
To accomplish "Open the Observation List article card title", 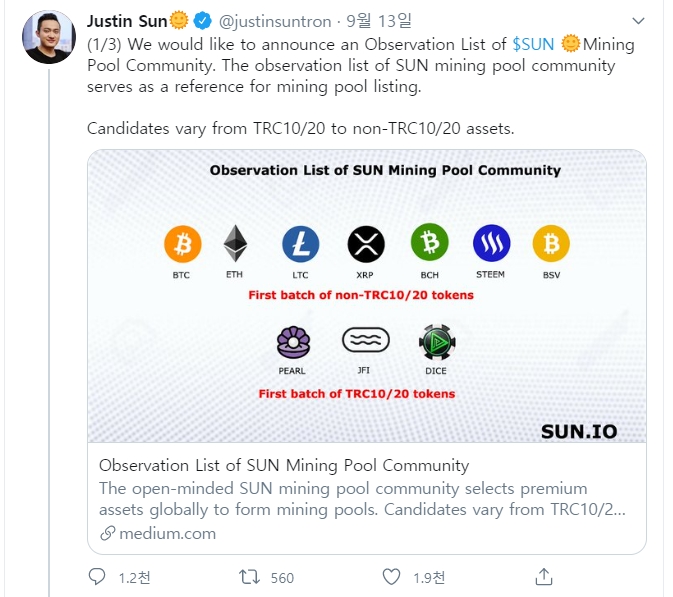I will [284, 465].
